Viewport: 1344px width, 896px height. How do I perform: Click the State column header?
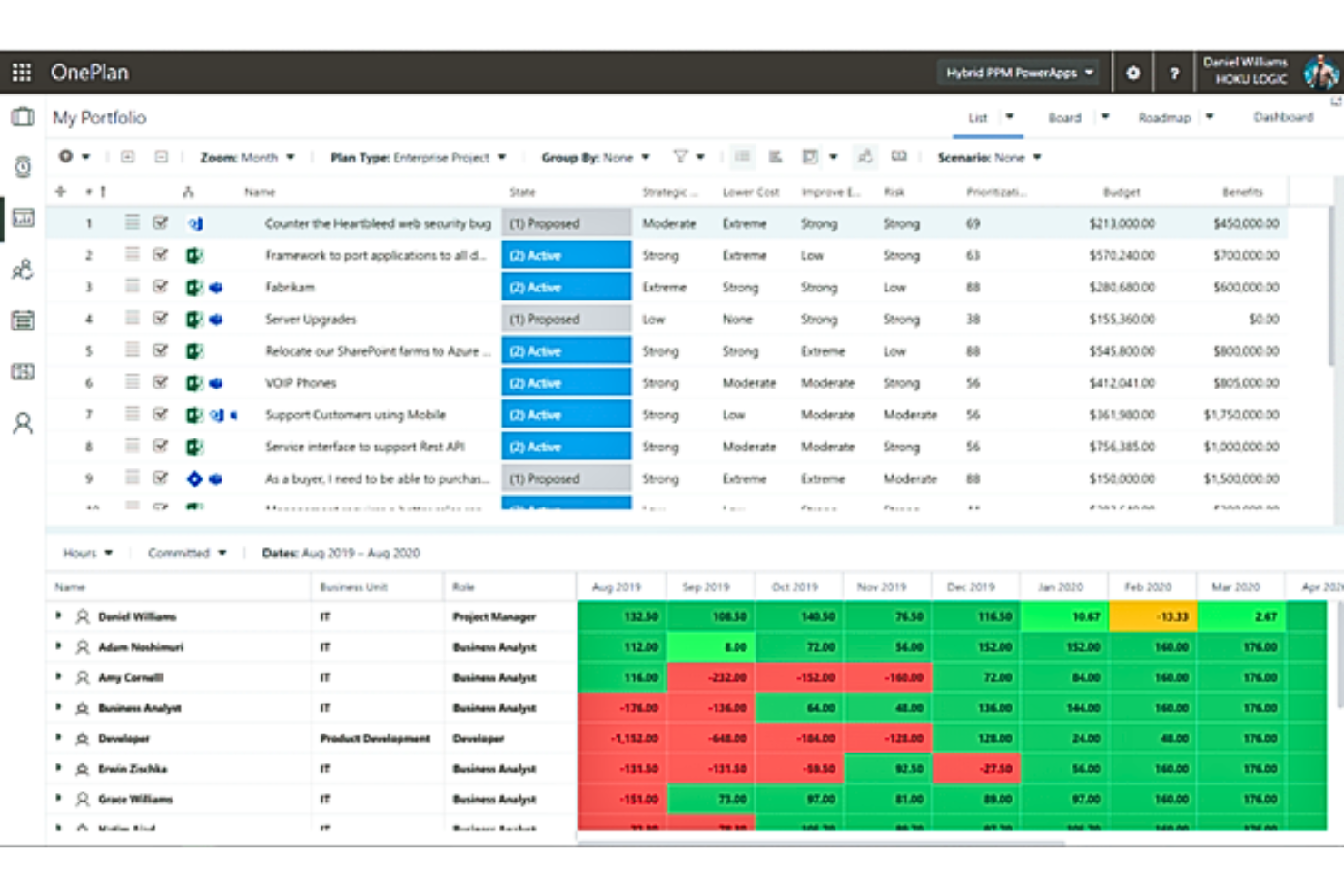click(522, 192)
